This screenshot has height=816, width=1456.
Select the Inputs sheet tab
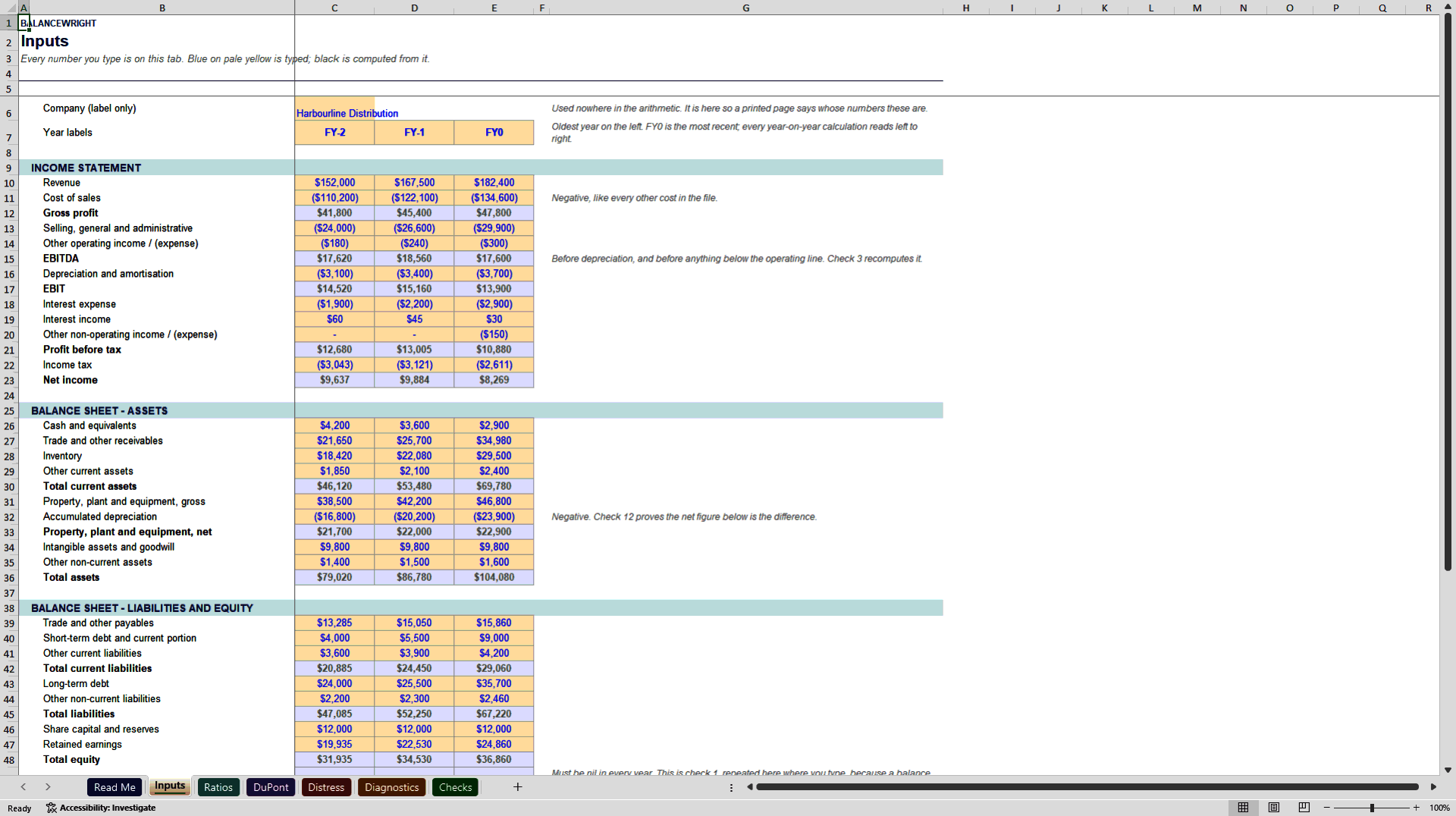(x=170, y=786)
